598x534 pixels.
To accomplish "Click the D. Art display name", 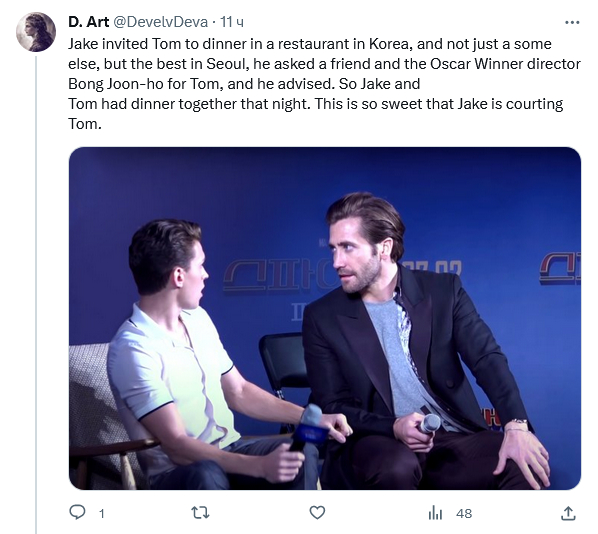I will tap(88, 22).
